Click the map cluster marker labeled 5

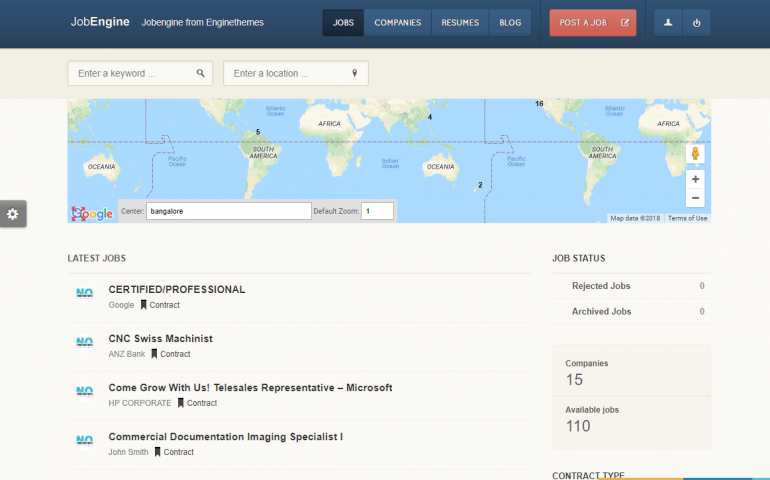tap(258, 132)
